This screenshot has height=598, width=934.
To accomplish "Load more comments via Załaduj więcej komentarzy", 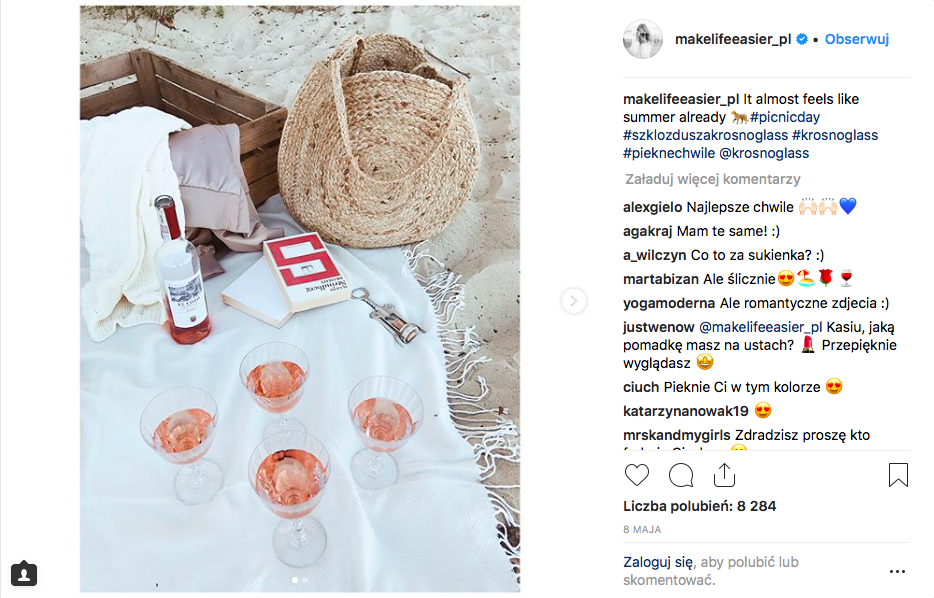I will pyautogui.click(x=712, y=179).
